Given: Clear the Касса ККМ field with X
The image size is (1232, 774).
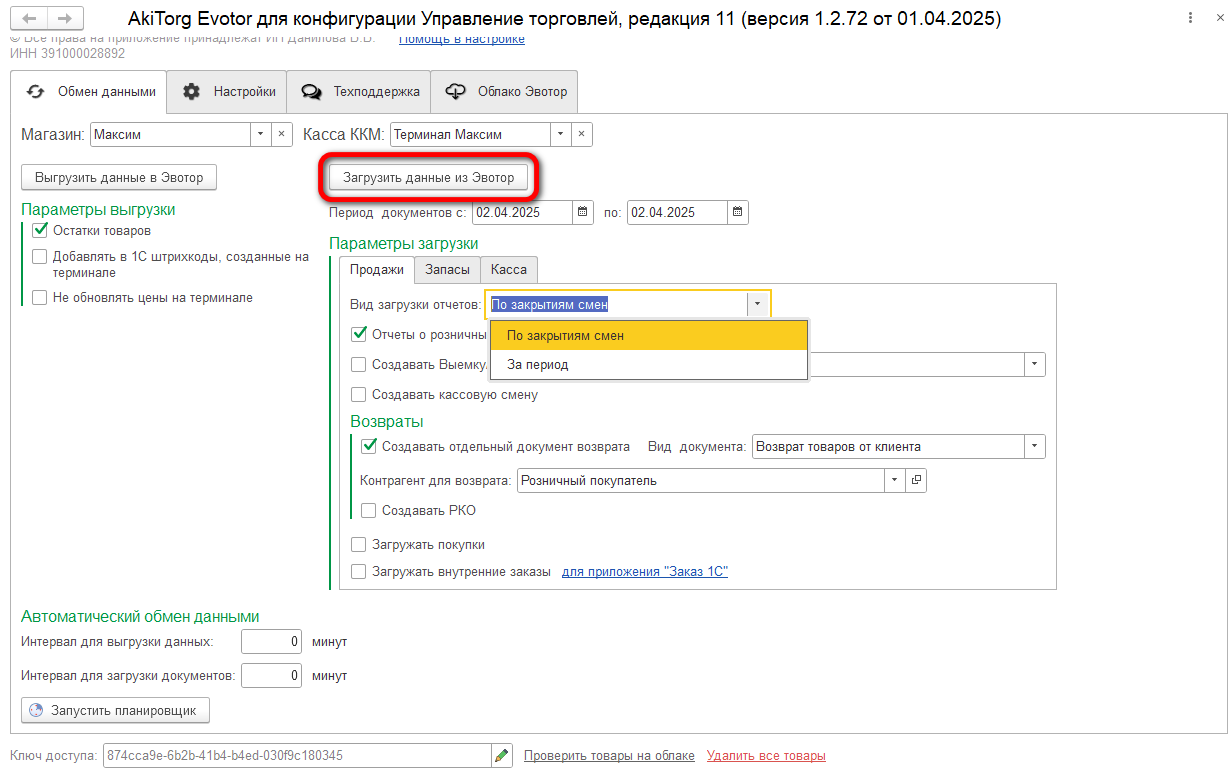Looking at the screenshot, I should [x=582, y=134].
